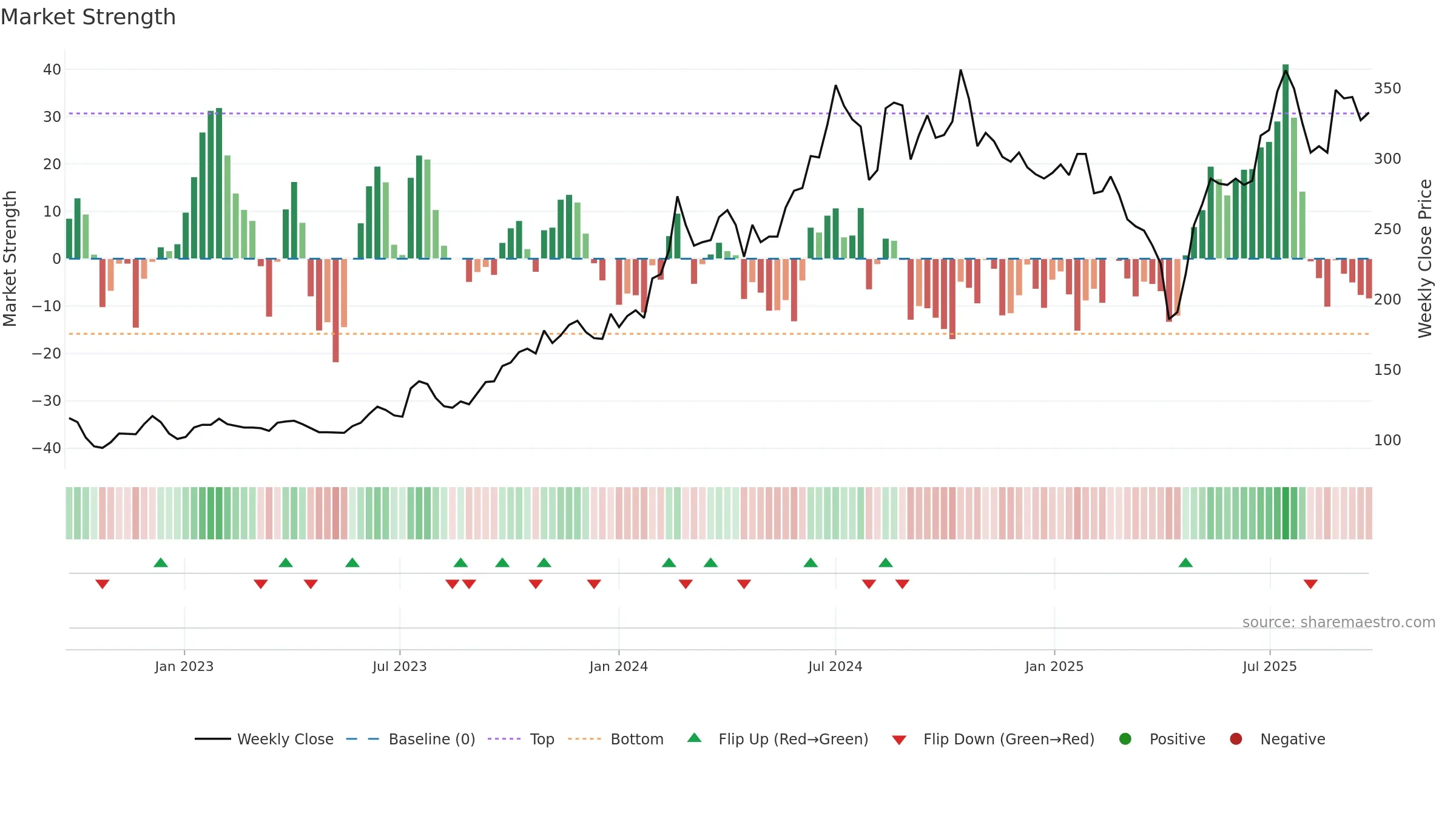This screenshot has width=1456, height=819.
Task: Click the first green flip-up marker before Jan 2023
Action: [161, 562]
